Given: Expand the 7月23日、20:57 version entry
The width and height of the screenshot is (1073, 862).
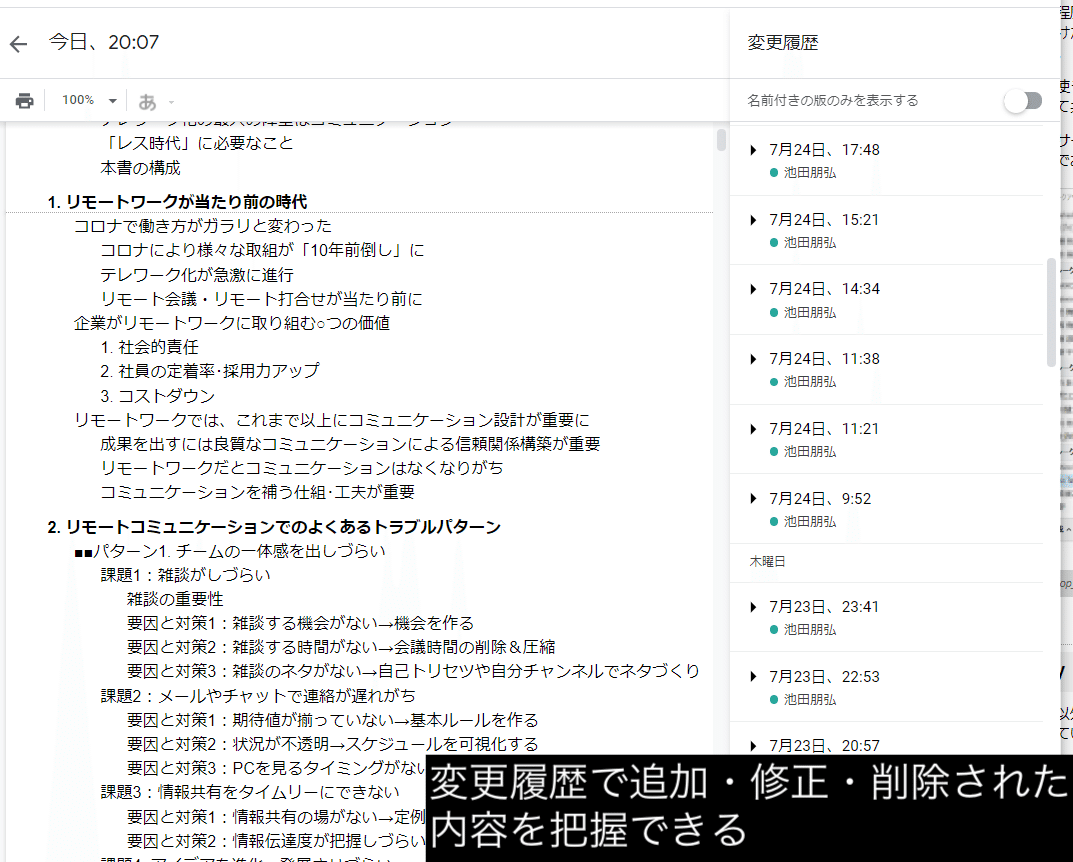Looking at the screenshot, I should pos(752,746).
